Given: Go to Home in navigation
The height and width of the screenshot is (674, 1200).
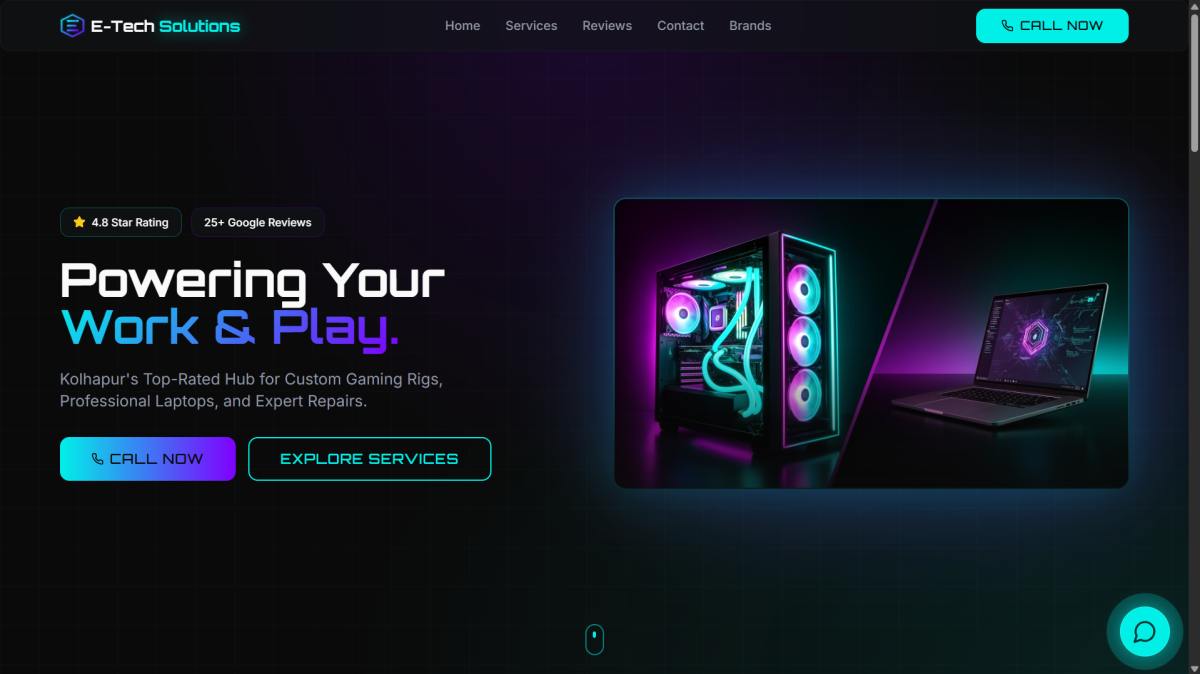Looking at the screenshot, I should click(x=462, y=26).
